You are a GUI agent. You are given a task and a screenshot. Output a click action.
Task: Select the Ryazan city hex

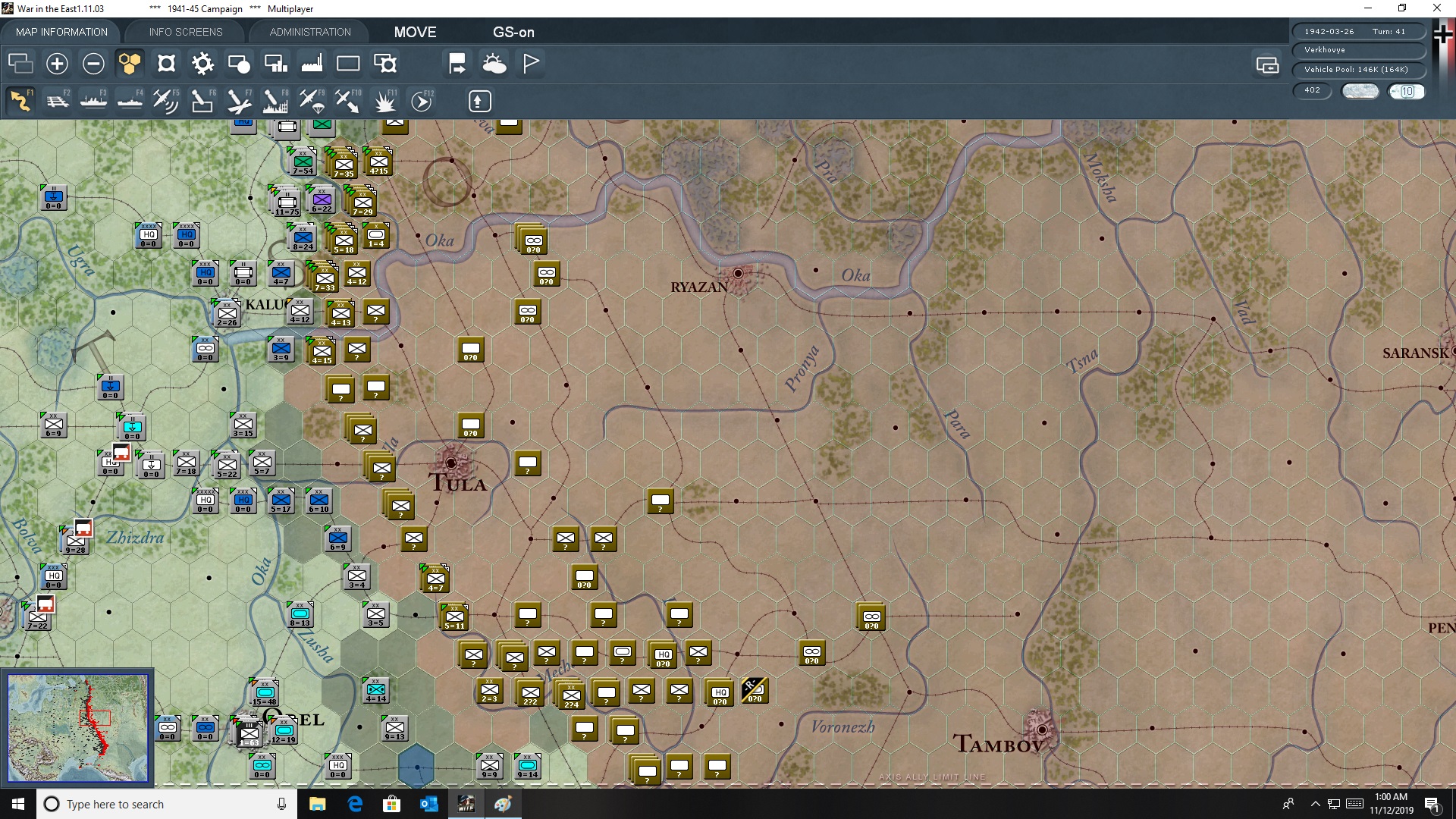pos(738,273)
